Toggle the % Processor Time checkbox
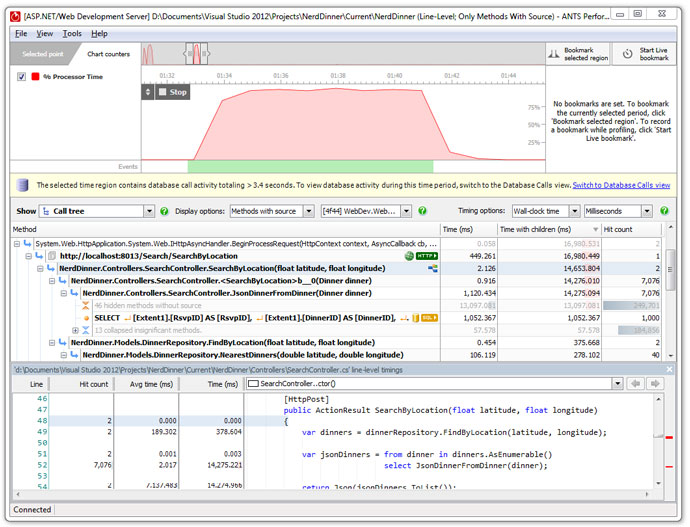Viewport: 690px width, 527px height. [x=22, y=77]
